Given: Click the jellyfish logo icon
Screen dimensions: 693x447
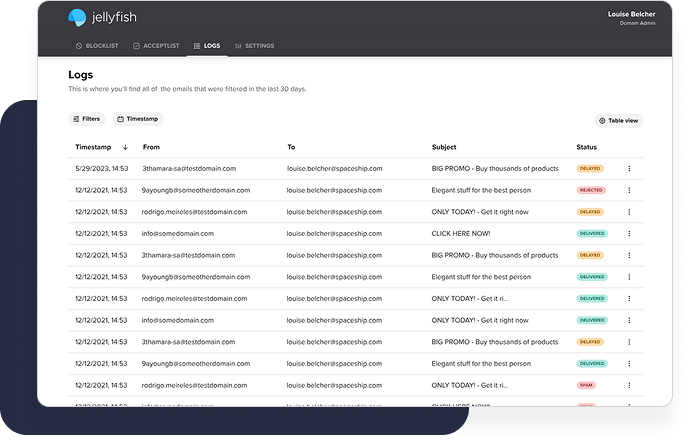Looking at the screenshot, I should click(x=77, y=17).
